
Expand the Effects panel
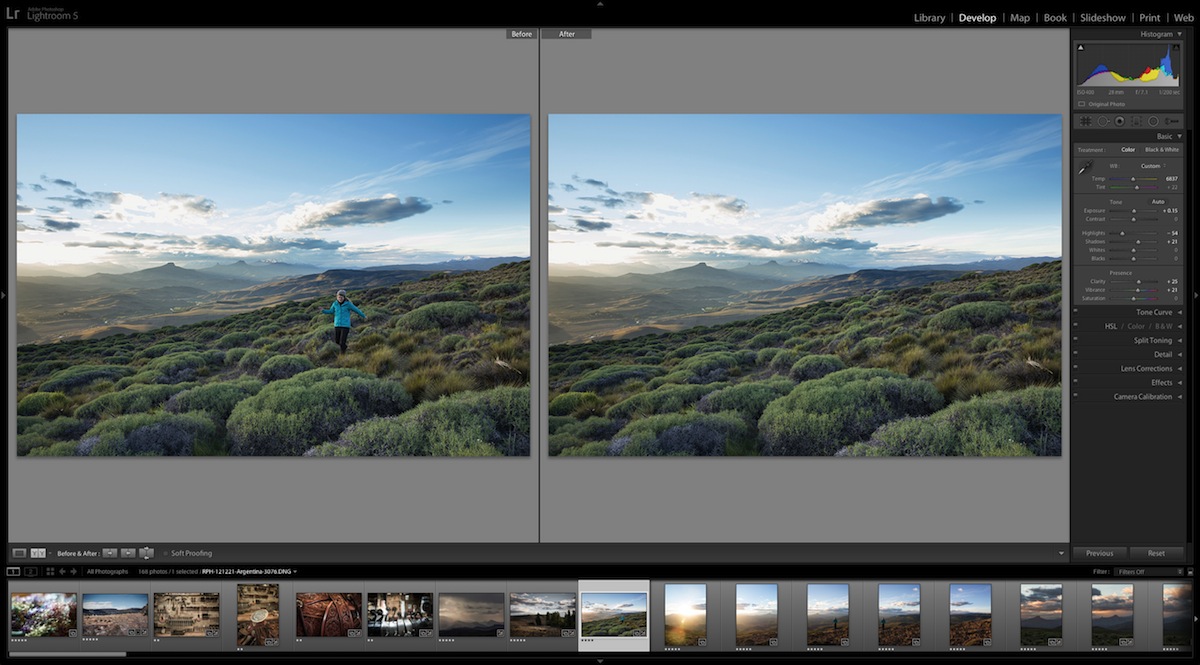coord(1180,382)
